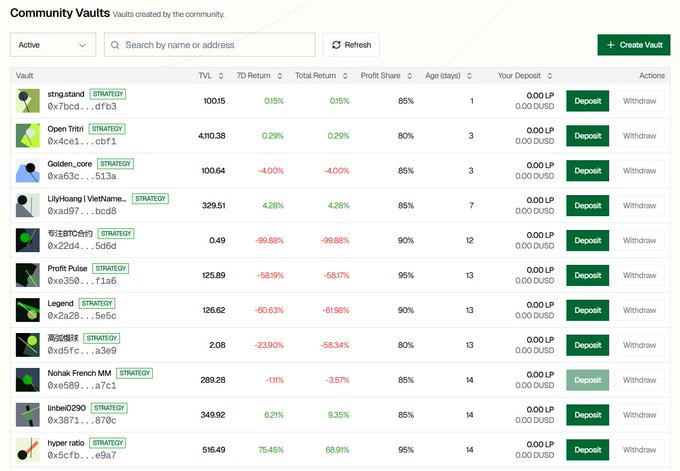Screen dimensions: 680x471
Task: Sort by Profit Share column arrows
Action: pyautogui.click(x=409, y=76)
